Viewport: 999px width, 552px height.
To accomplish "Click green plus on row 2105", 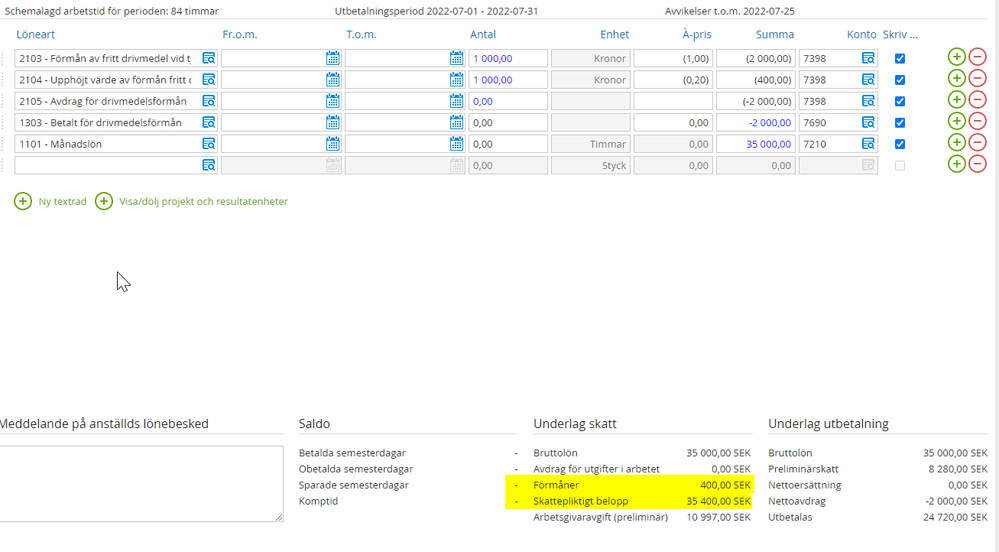I will (956, 100).
